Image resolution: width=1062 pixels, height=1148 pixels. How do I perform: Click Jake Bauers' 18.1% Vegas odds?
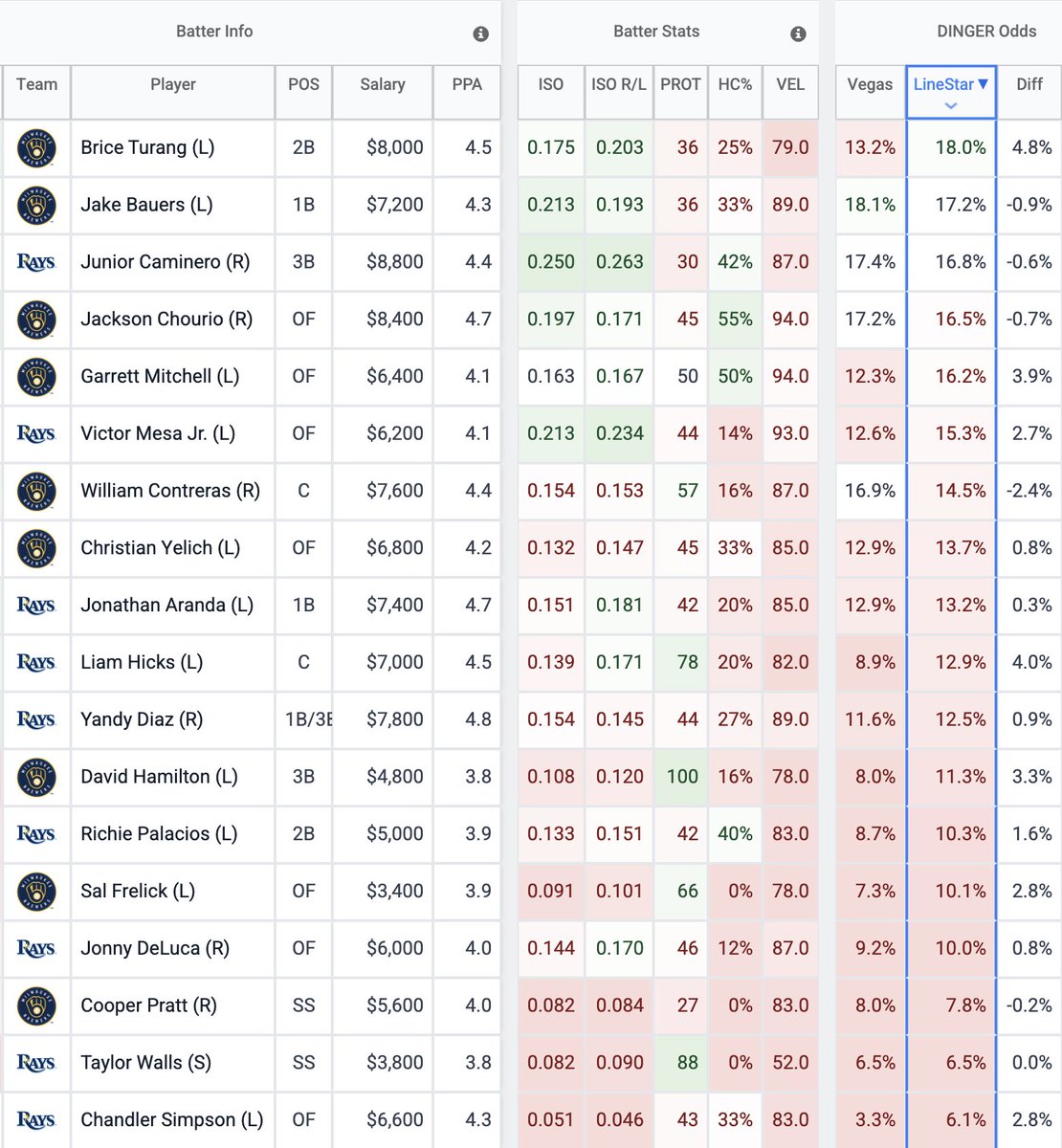tap(871, 205)
